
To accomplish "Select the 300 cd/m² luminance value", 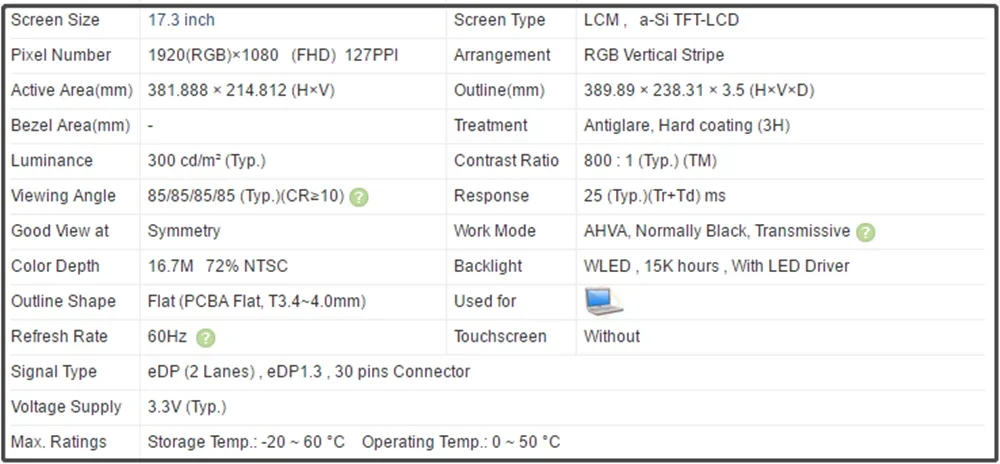I will (206, 161).
